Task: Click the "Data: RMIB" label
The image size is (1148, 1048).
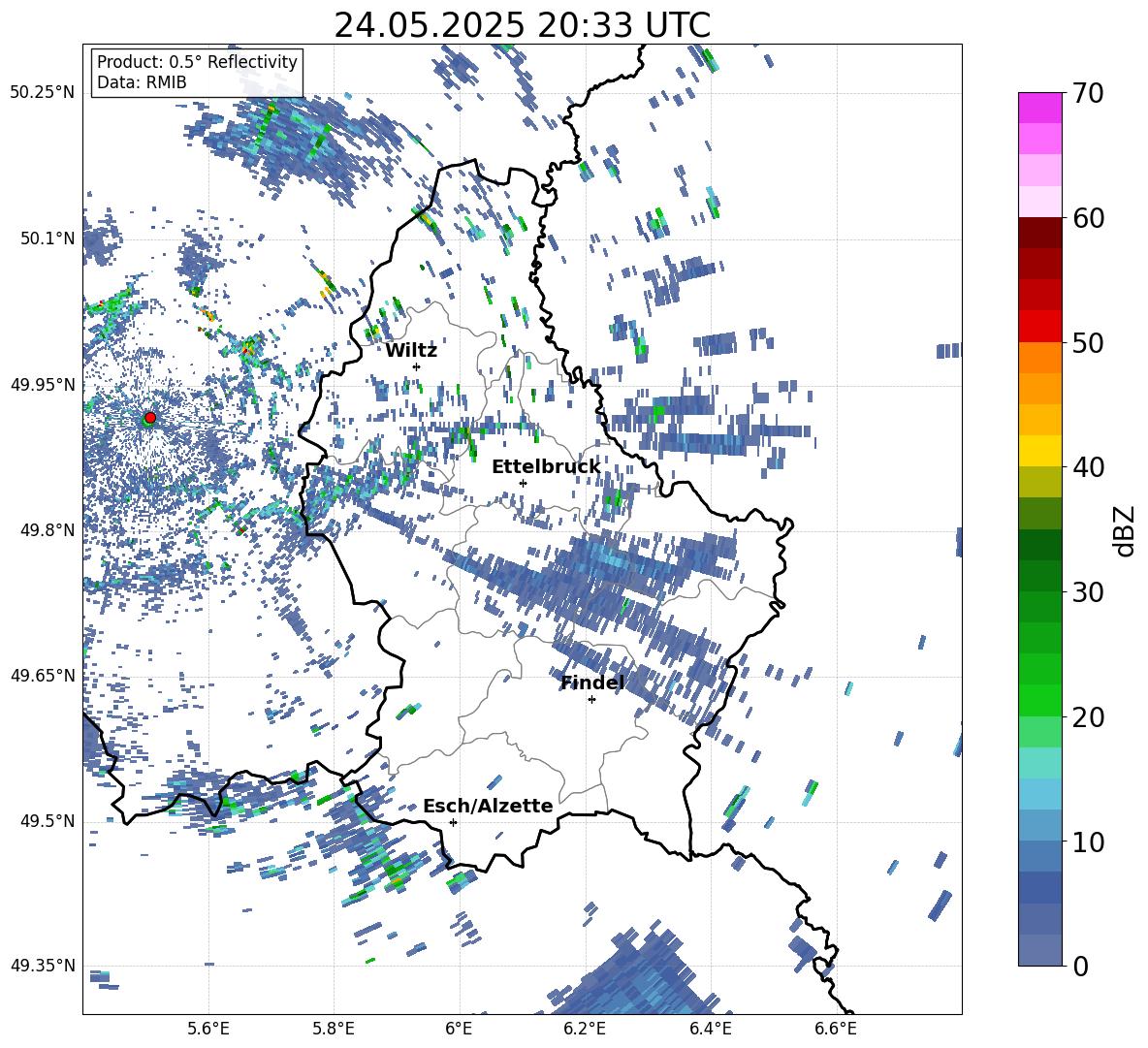Action: point(142,82)
